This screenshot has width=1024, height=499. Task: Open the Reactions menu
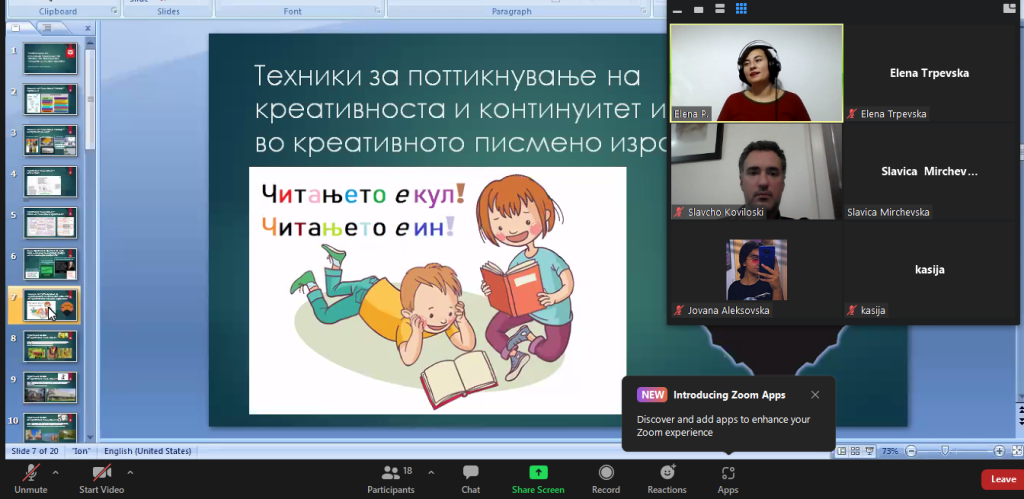coord(666,477)
